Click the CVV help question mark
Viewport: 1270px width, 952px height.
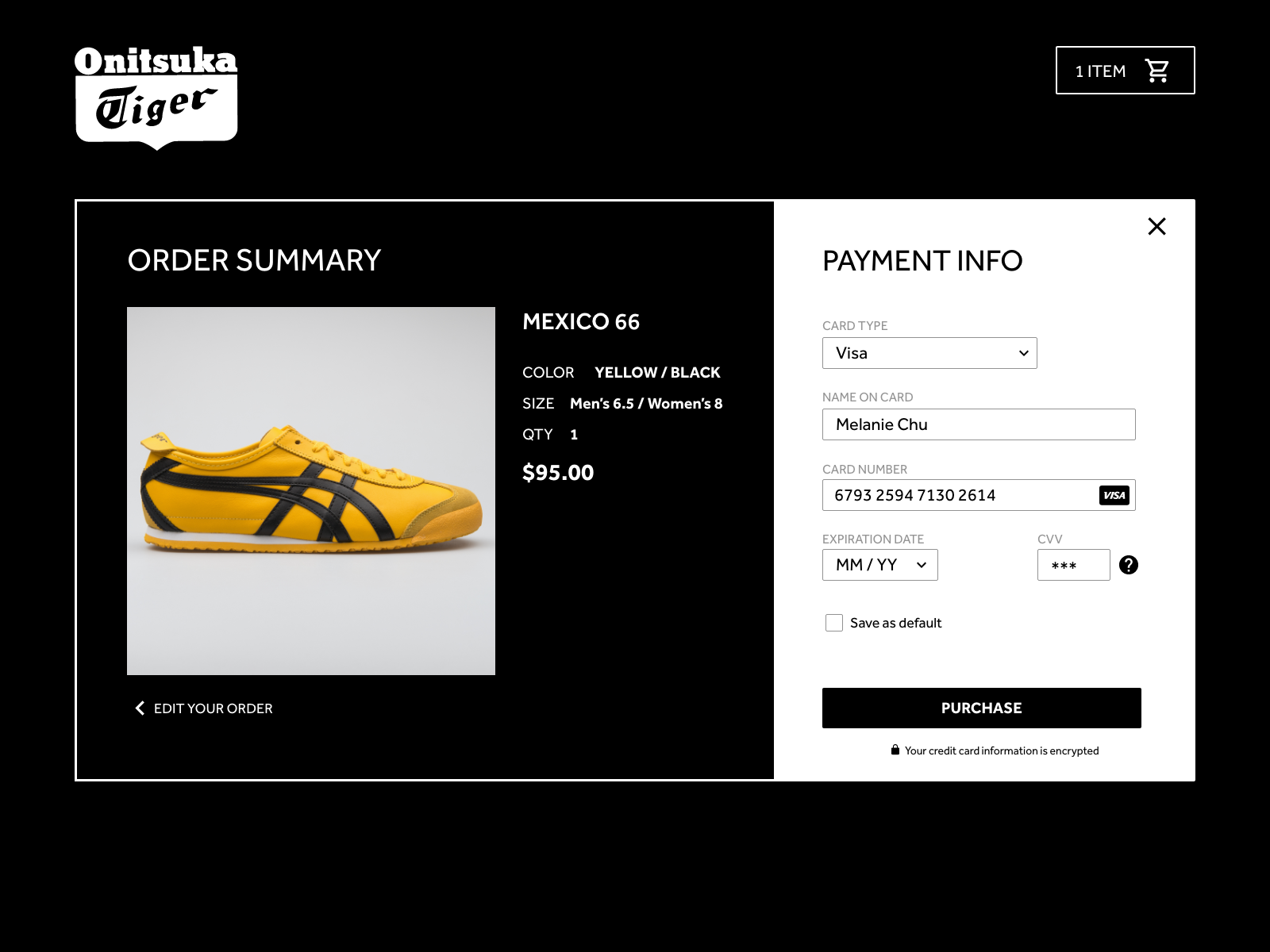(x=1130, y=565)
